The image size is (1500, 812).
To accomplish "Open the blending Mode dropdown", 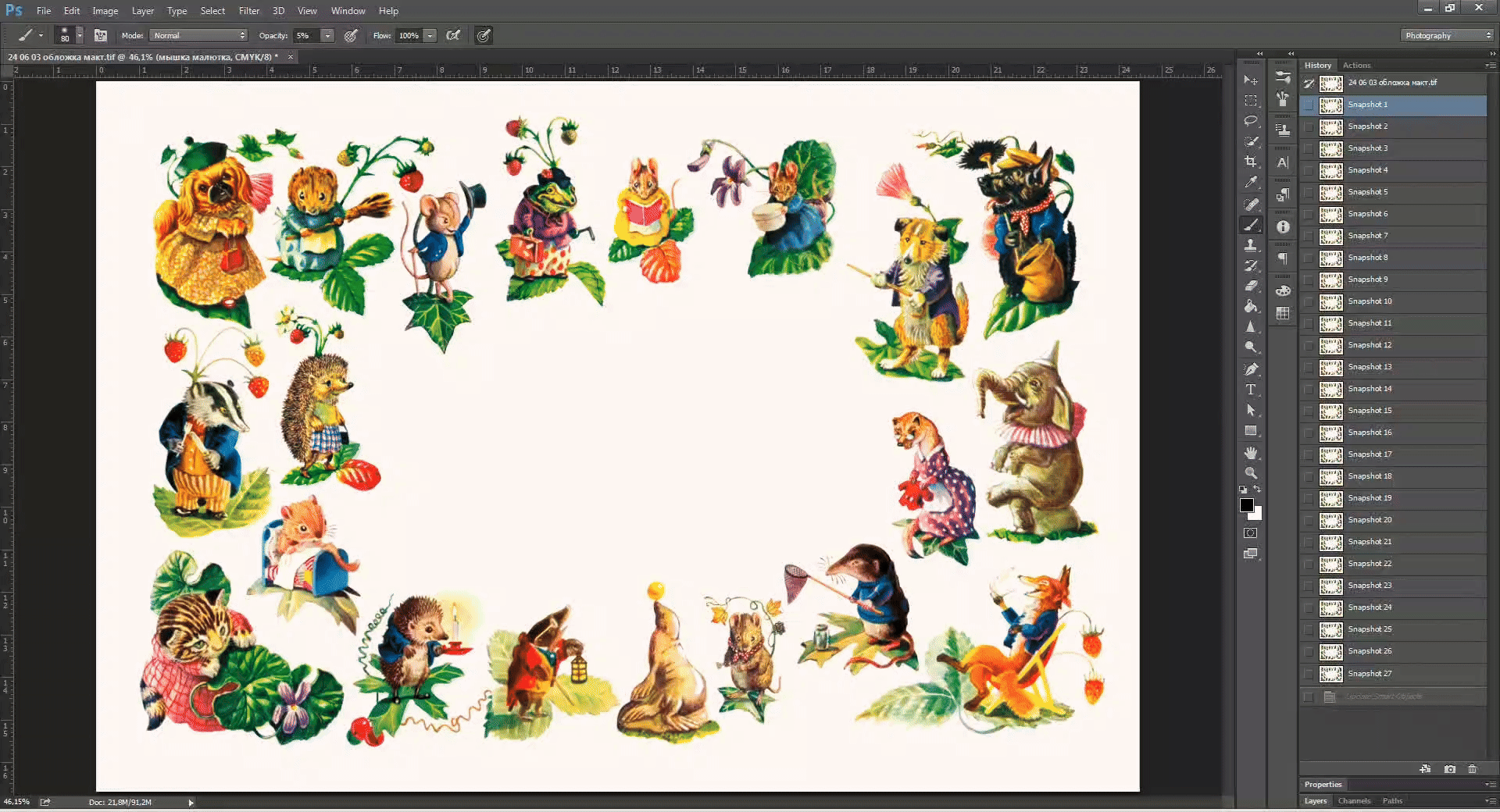I will [199, 36].
